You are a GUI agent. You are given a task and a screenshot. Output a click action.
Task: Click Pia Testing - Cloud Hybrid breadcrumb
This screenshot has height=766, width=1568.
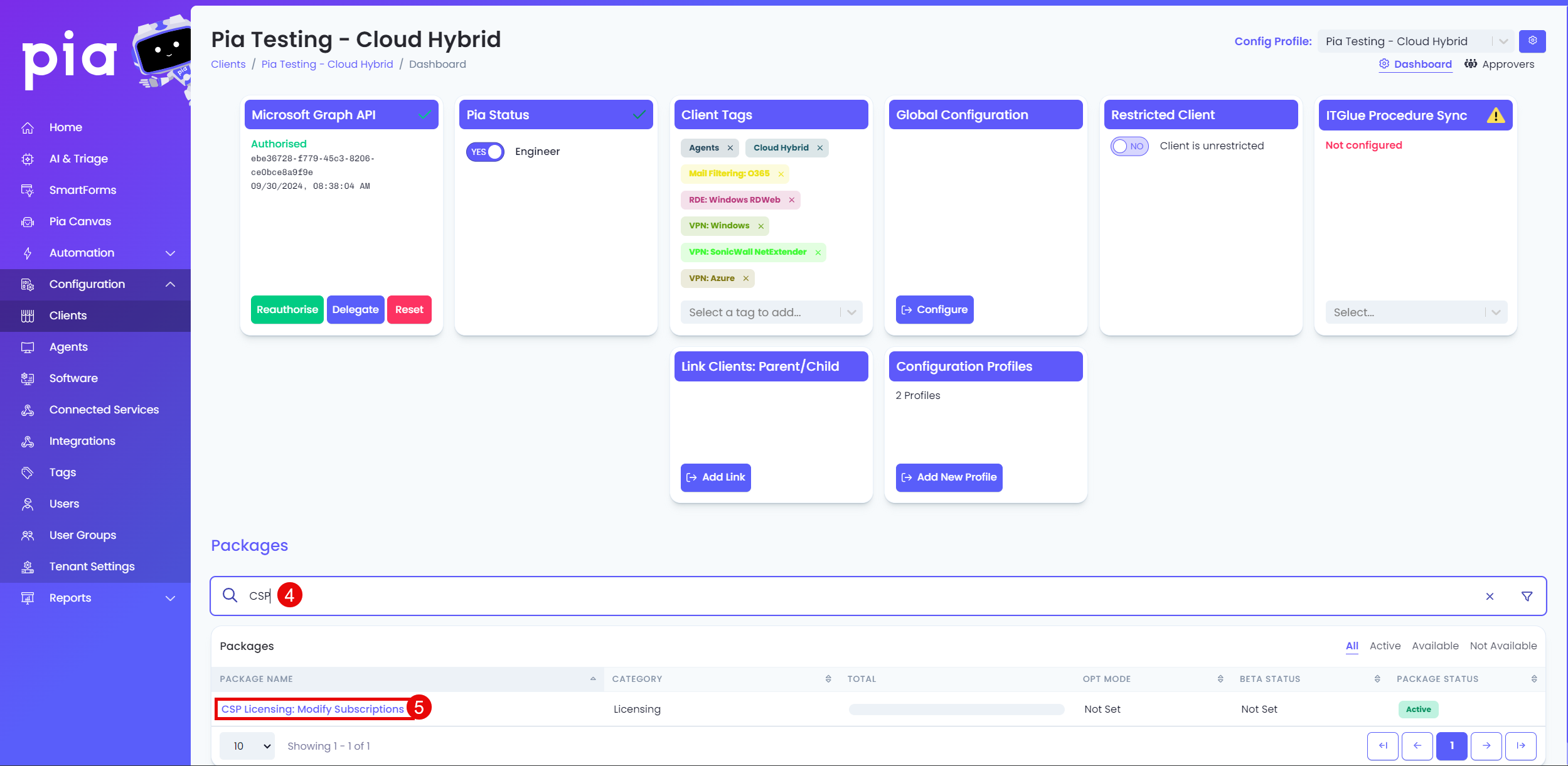coord(327,64)
